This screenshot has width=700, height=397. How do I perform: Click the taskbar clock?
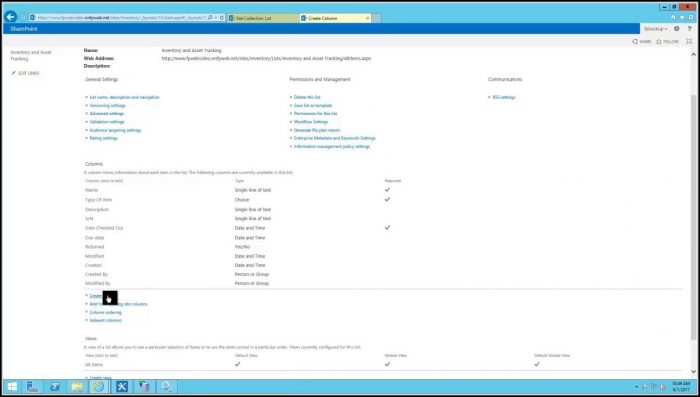[x=681, y=387]
